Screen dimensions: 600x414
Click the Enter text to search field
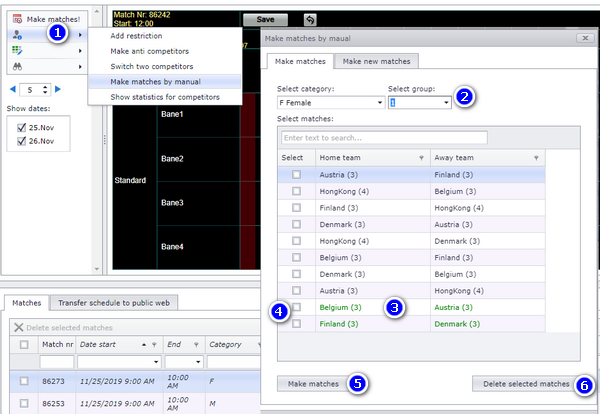click(x=384, y=138)
